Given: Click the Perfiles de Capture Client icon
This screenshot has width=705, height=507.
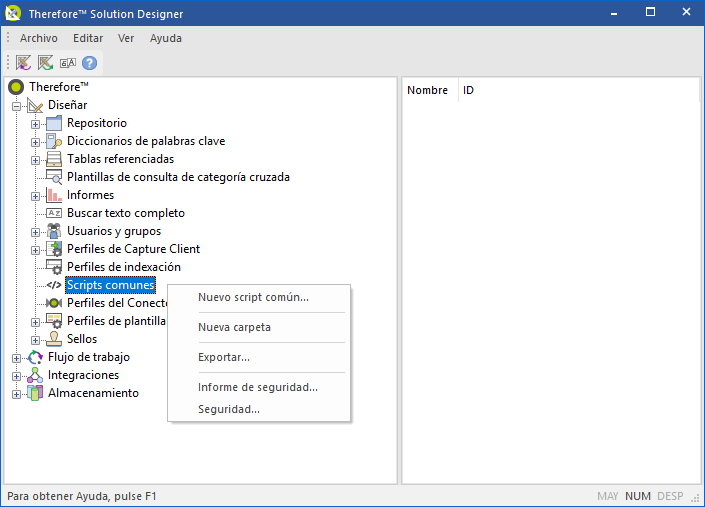Looking at the screenshot, I should (x=54, y=249).
